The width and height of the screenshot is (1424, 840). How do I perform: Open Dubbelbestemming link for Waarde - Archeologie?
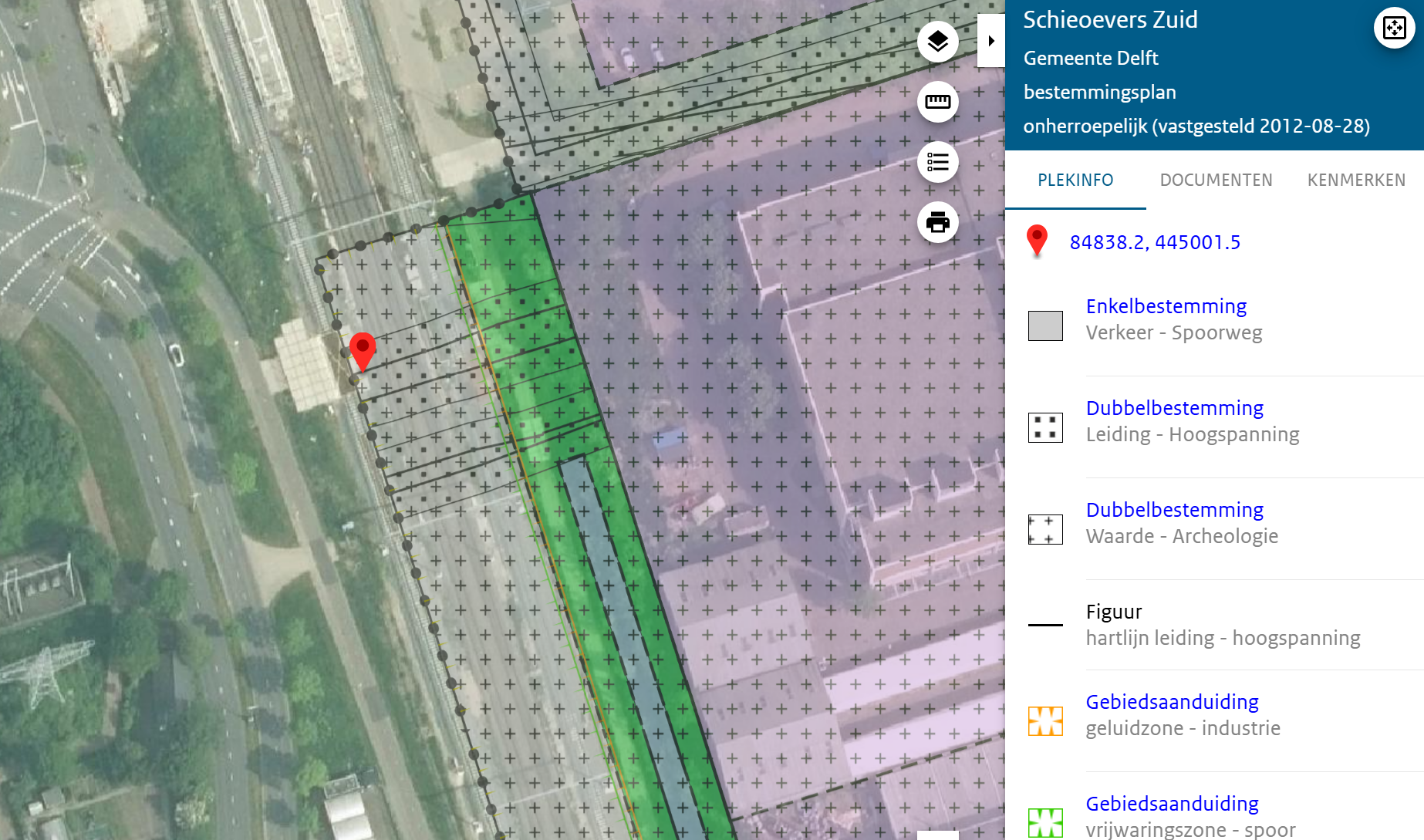click(x=1175, y=510)
